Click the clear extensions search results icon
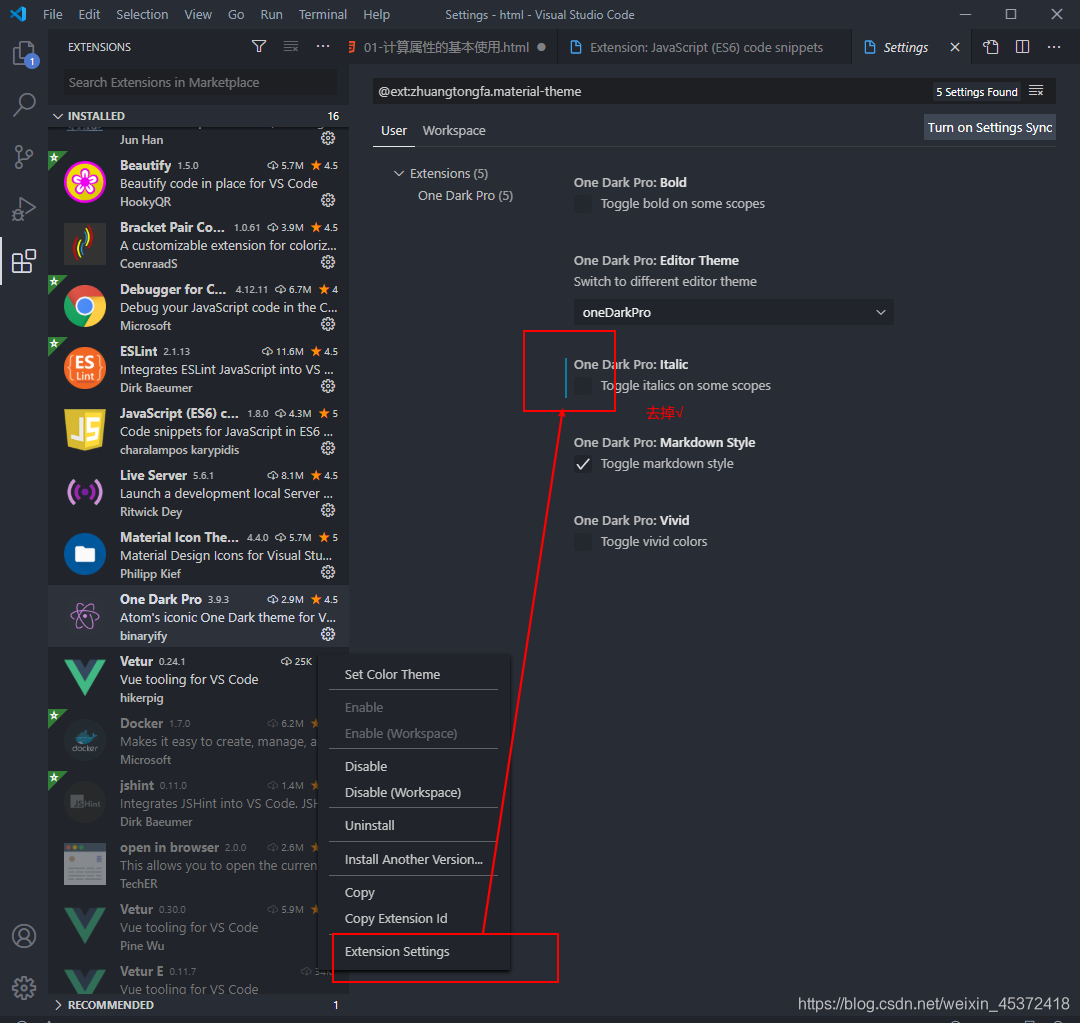Image resolution: width=1080 pixels, height=1023 pixels. point(291,46)
